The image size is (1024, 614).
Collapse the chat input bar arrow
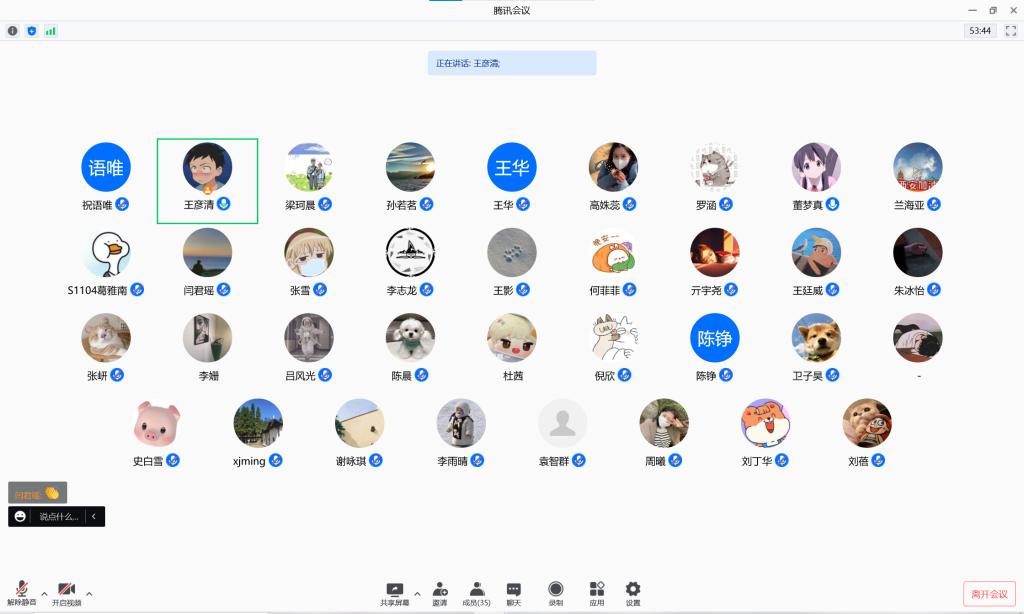click(94, 517)
